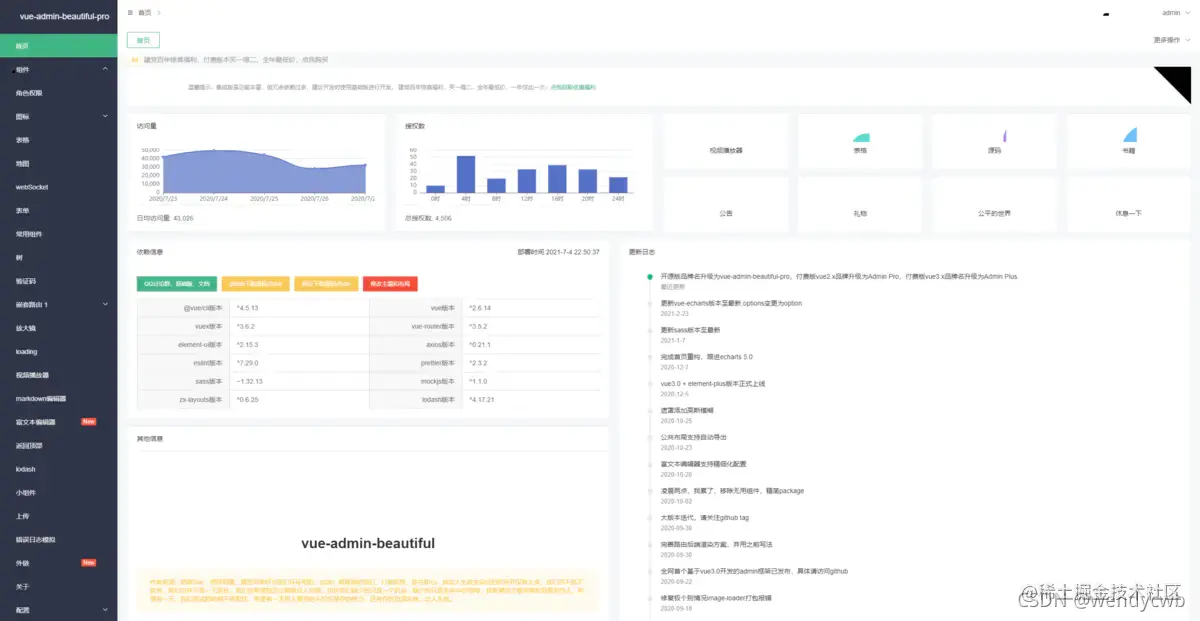This screenshot has width=1200, height=621.
Task: Click the changelog entry 公共布局支持自动导出
Action: click(x=693, y=437)
